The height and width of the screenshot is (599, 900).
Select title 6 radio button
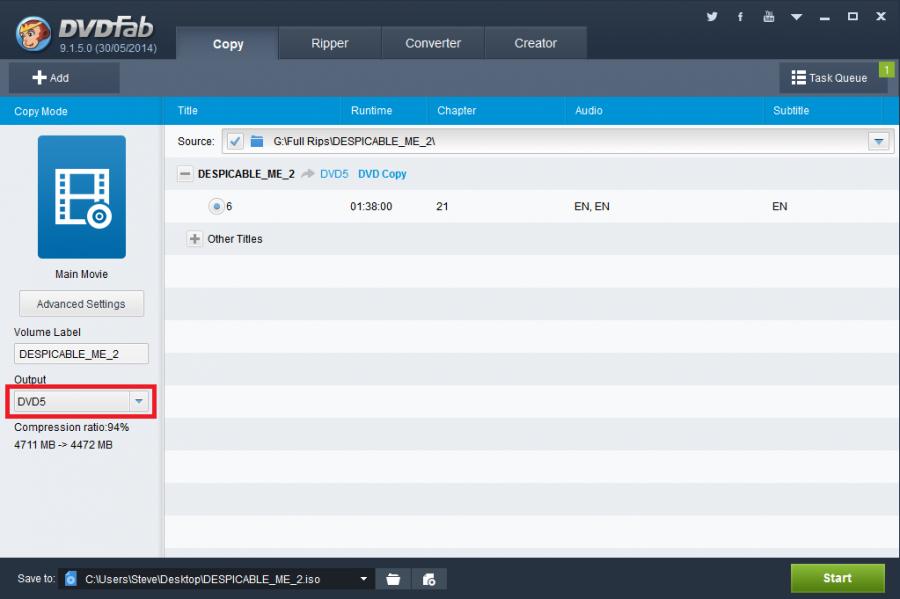[216, 206]
